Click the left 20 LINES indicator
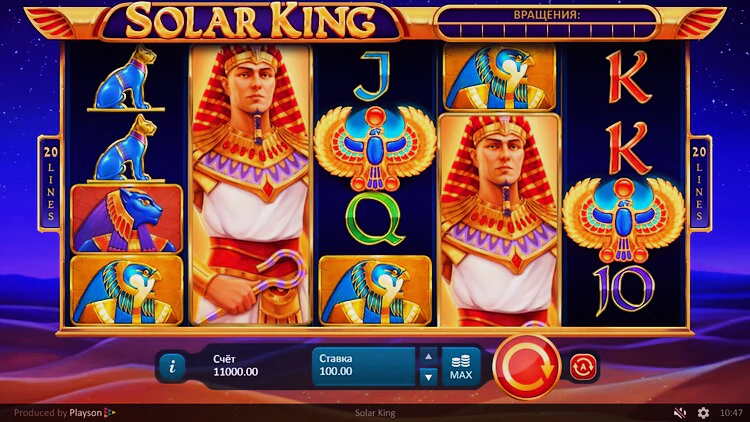Image resolution: width=750 pixels, height=422 pixels. coord(50,184)
